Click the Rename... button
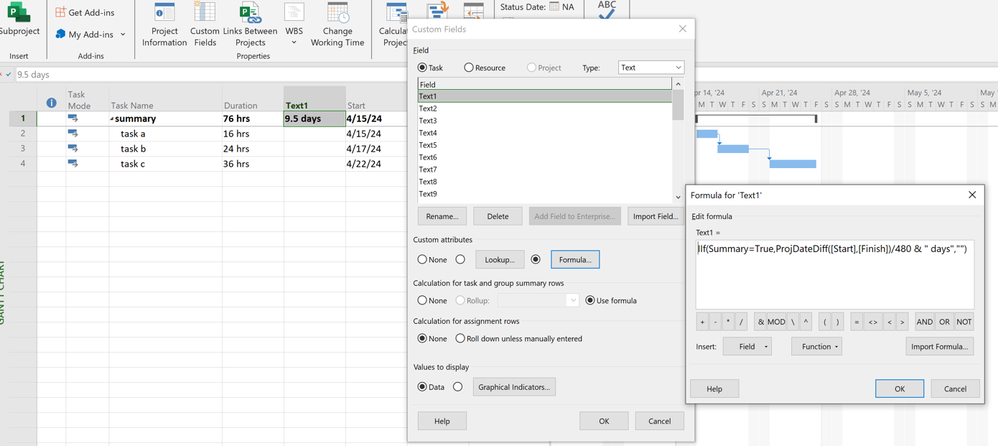998x446 pixels. point(442,216)
